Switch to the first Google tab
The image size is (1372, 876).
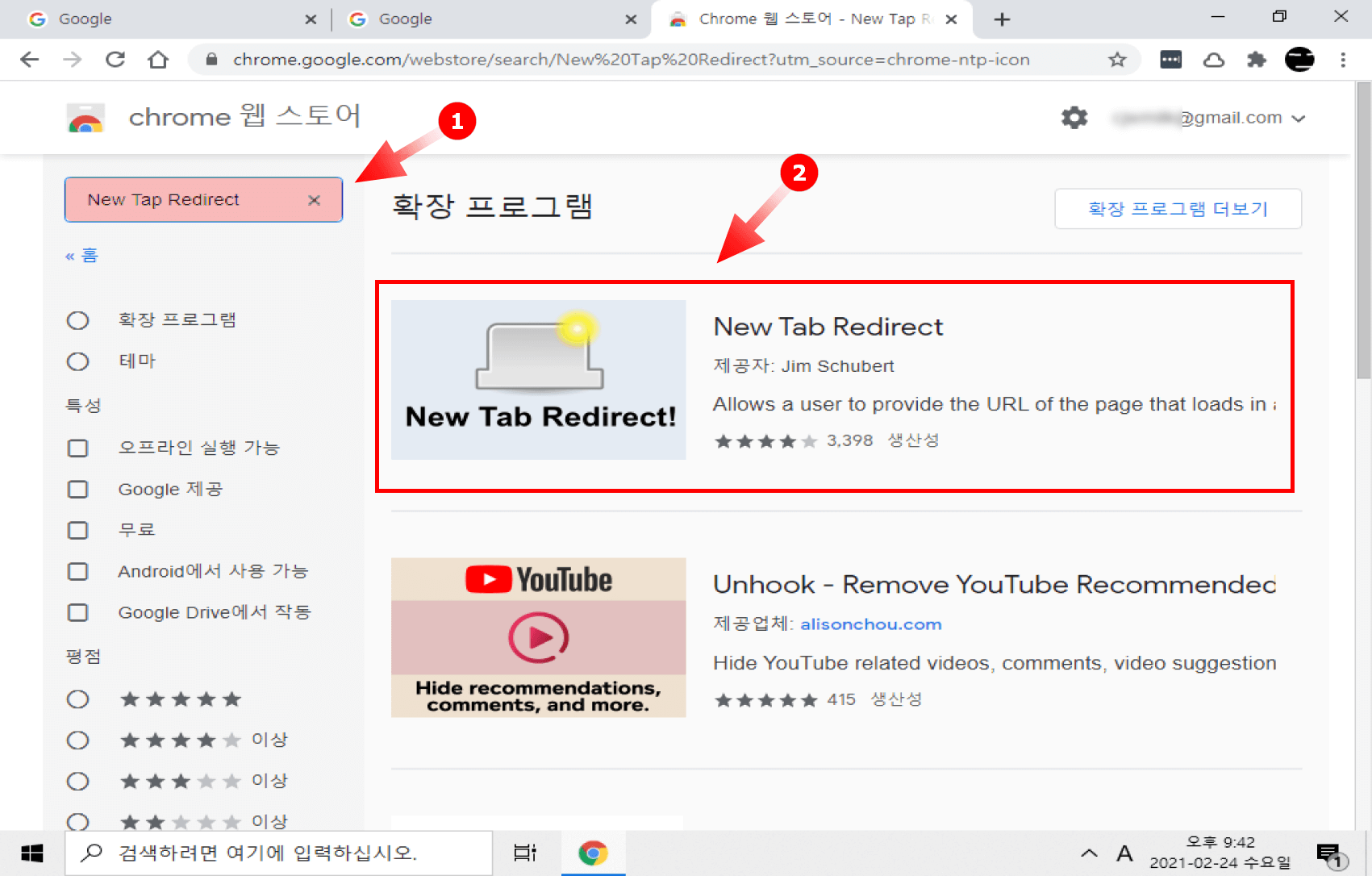pyautogui.click(x=171, y=19)
